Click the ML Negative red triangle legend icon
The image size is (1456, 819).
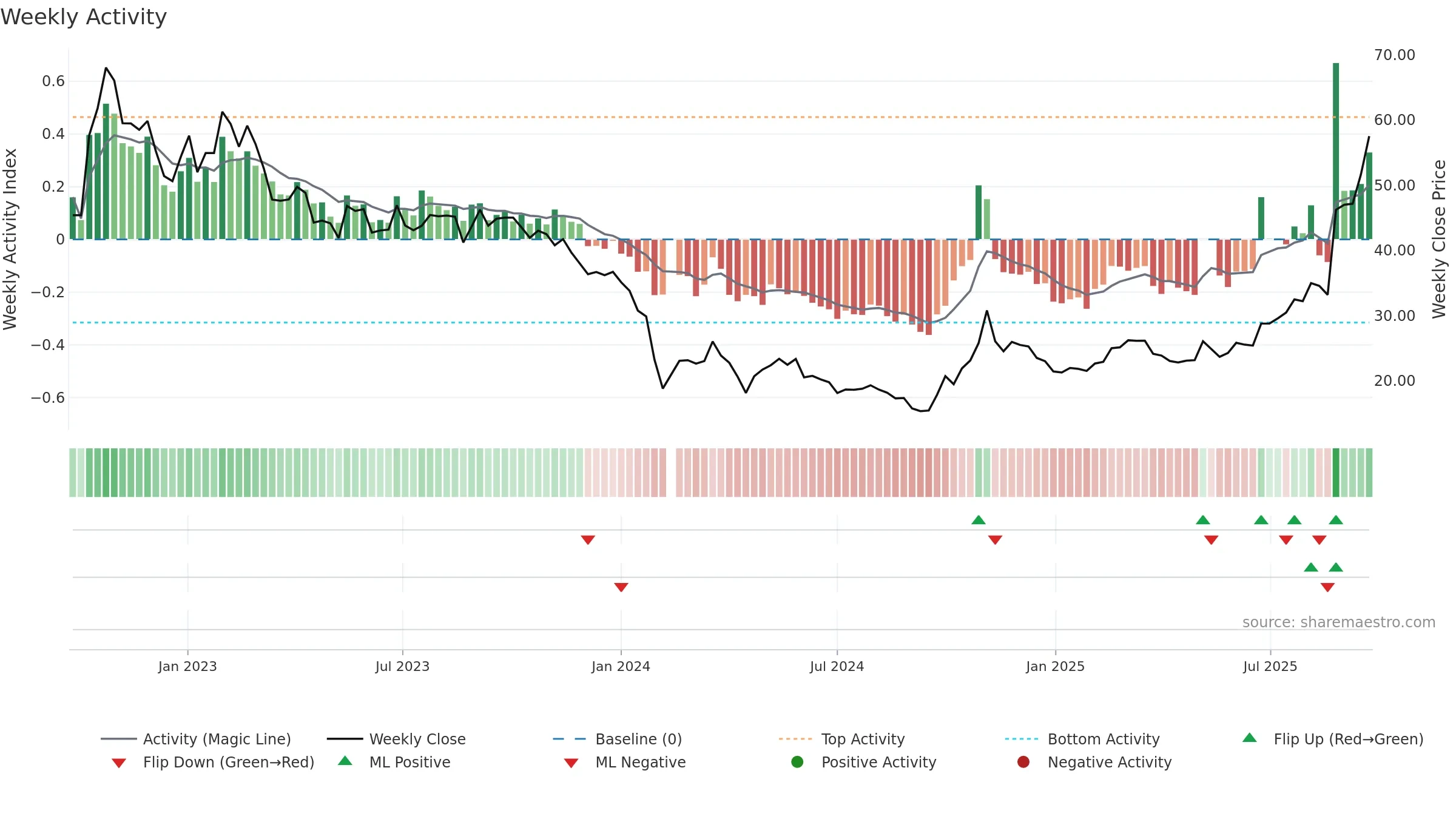tap(571, 763)
